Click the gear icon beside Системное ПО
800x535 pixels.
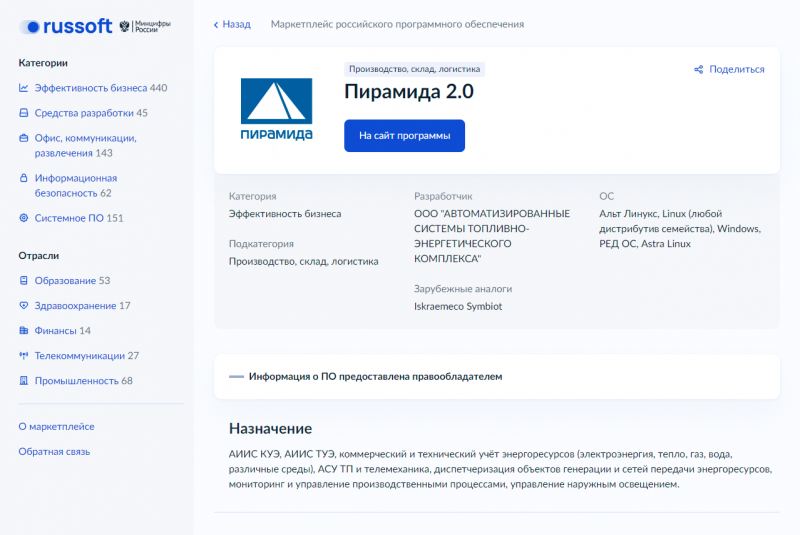click(x=23, y=218)
